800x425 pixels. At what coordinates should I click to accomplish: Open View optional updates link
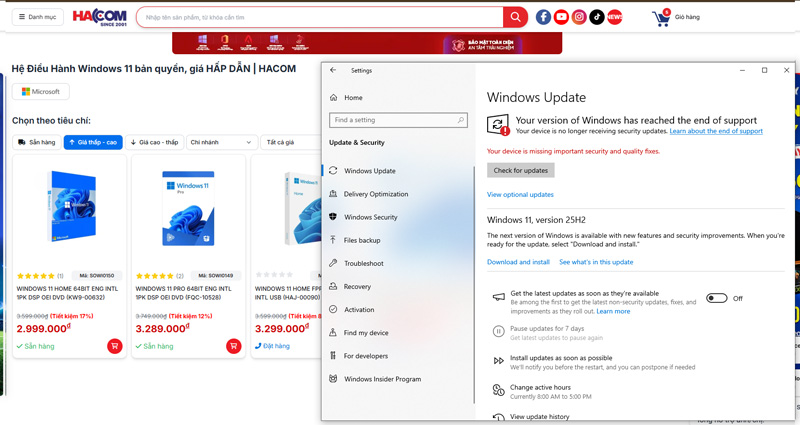520,194
